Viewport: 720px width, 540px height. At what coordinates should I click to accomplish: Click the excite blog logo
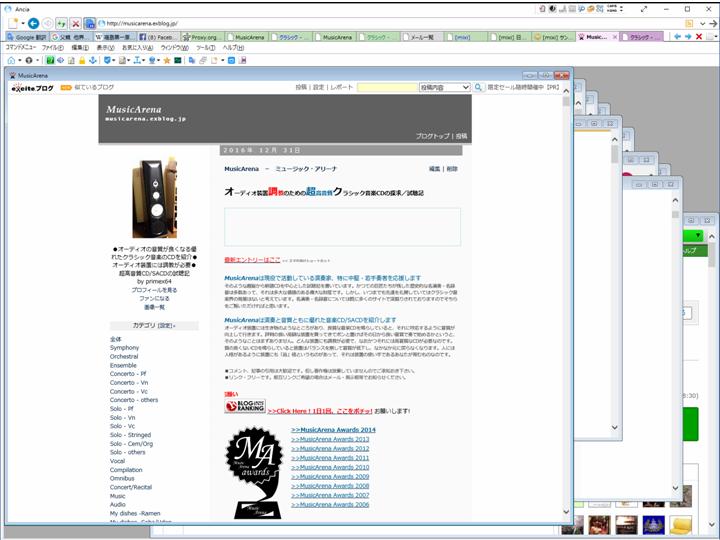[x=33, y=87]
